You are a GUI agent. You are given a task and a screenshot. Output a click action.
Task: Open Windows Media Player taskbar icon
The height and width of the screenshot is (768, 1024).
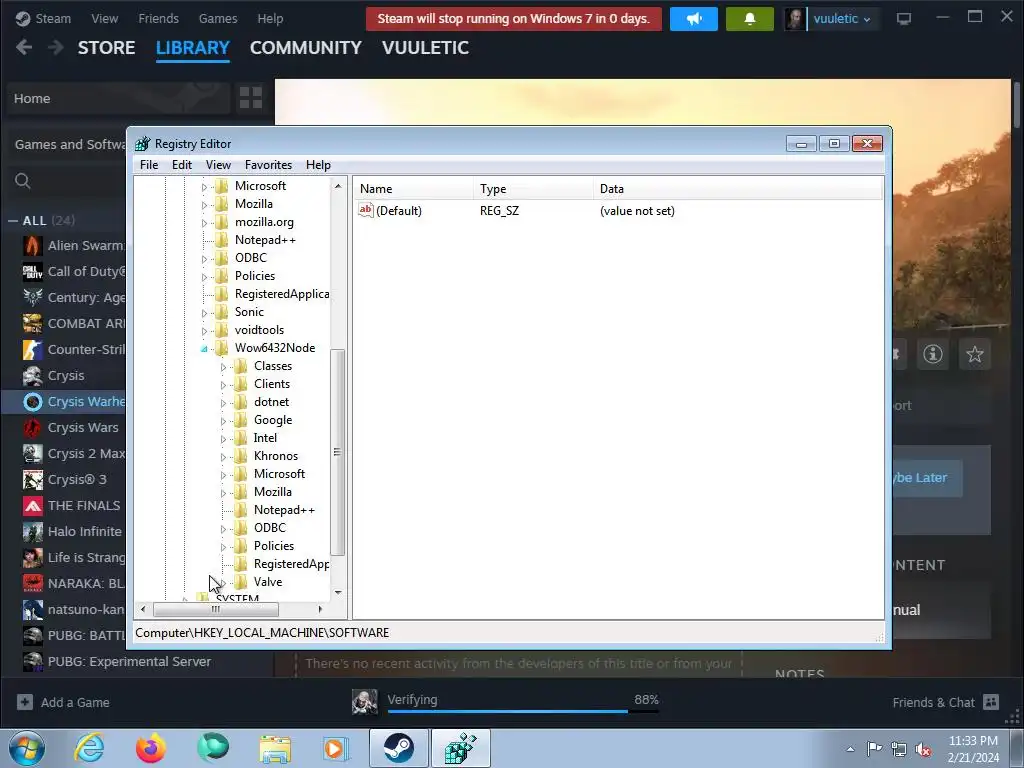pyautogui.click(x=337, y=748)
